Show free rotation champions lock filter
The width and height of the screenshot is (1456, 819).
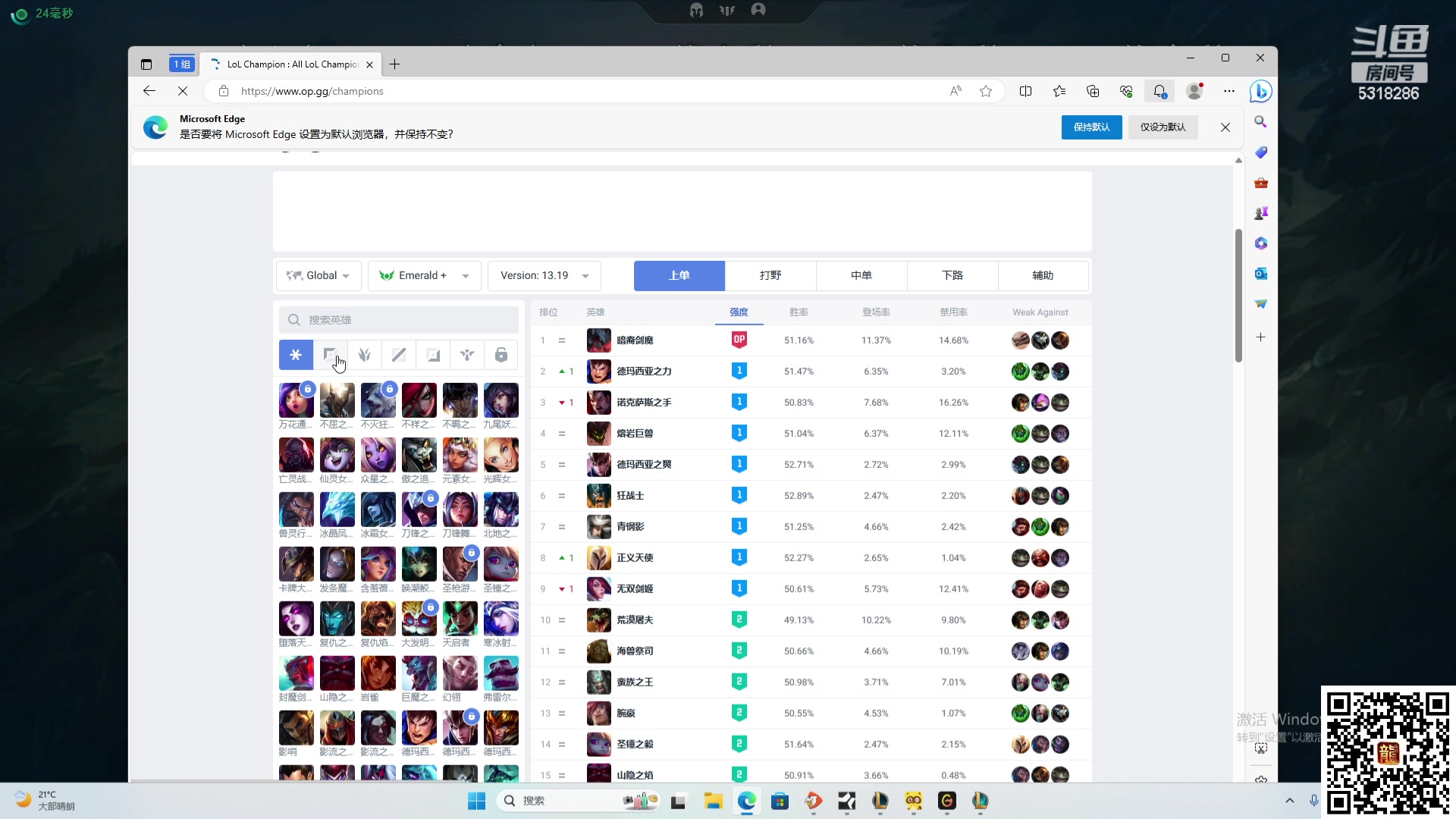(x=501, y=354)
